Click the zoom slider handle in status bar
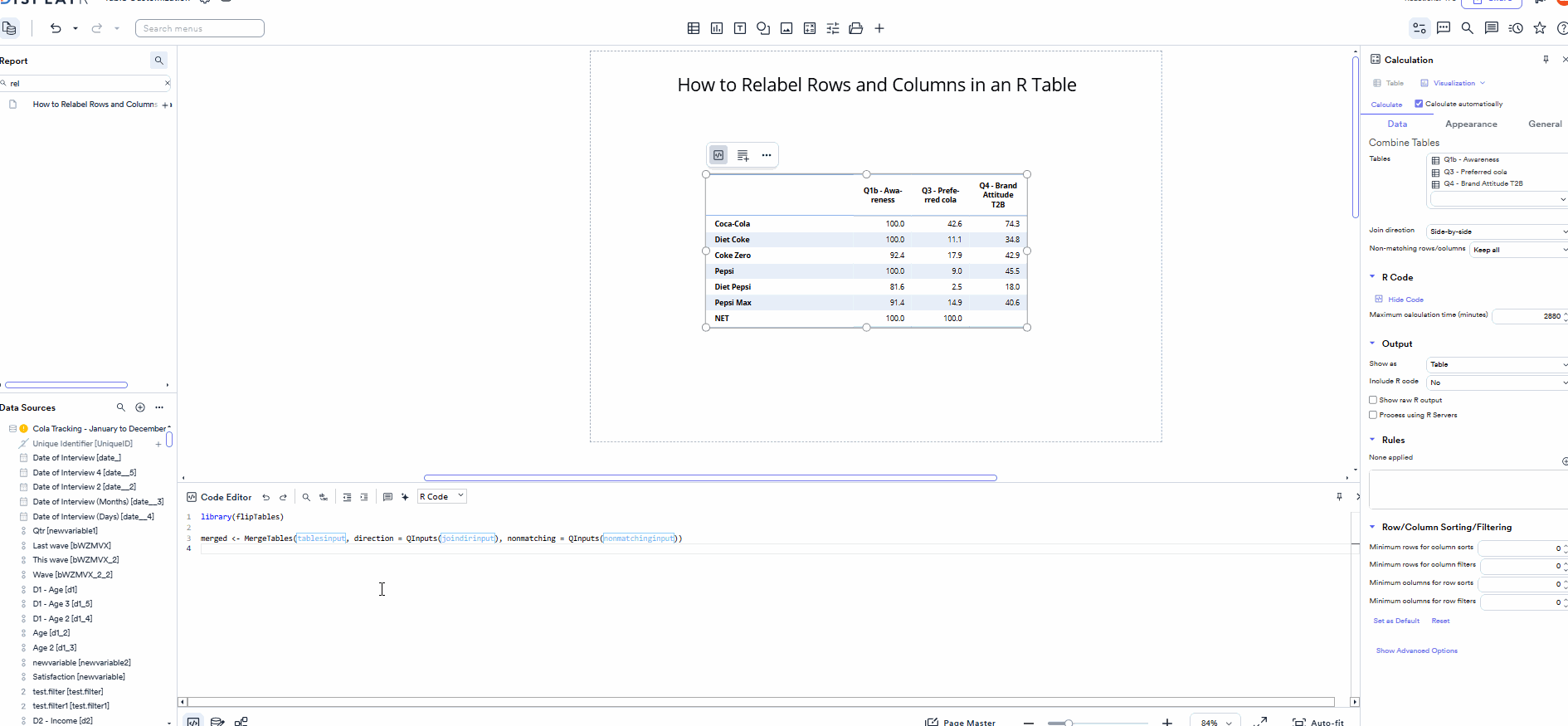 (1069, 723)
